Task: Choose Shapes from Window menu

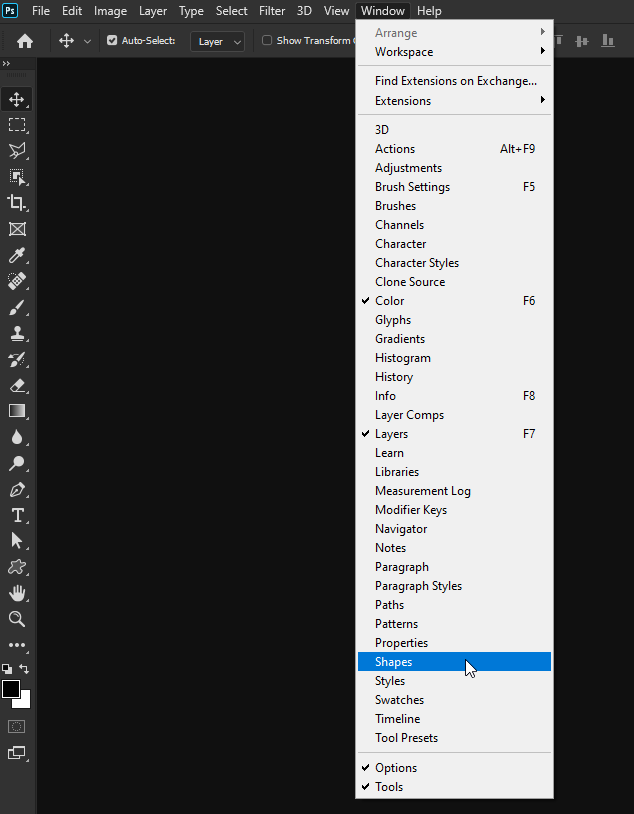Action: pos(454,661)
